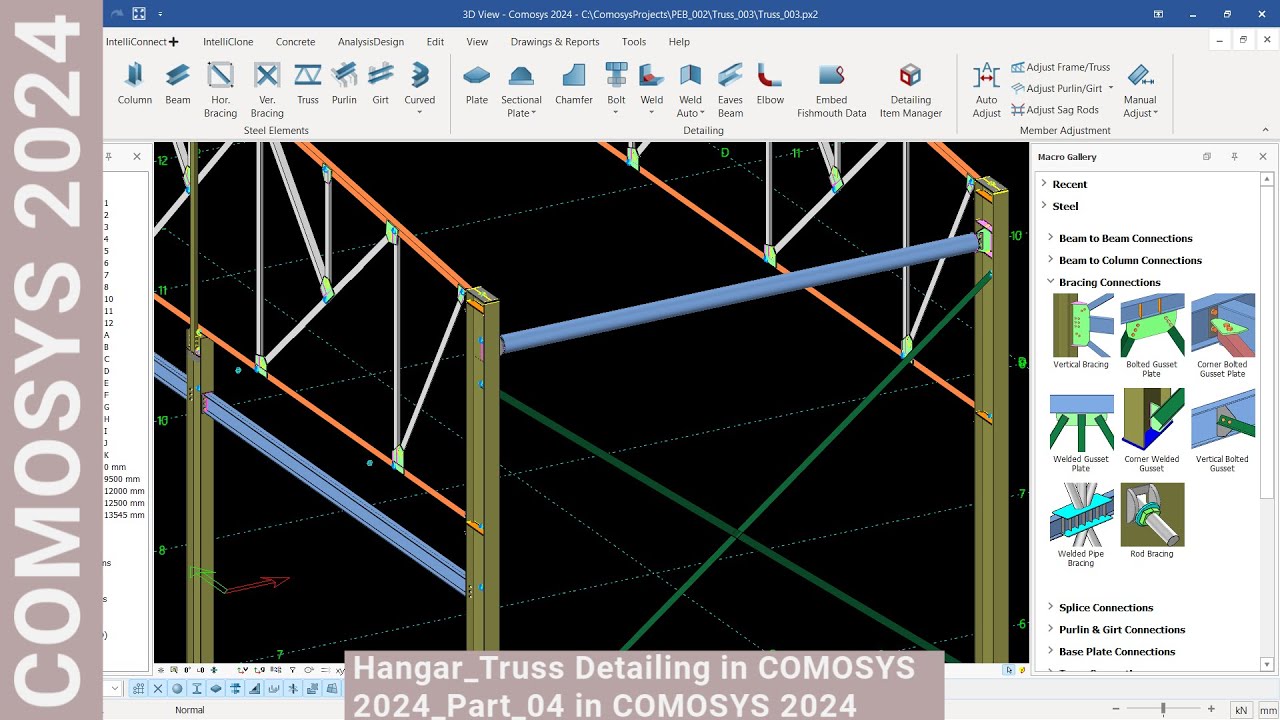Image resolution: width=1280 pixels, height=720 pixels.
Task: Click Adjust Frame/Truss
Action: click(x=1060, y=67)
